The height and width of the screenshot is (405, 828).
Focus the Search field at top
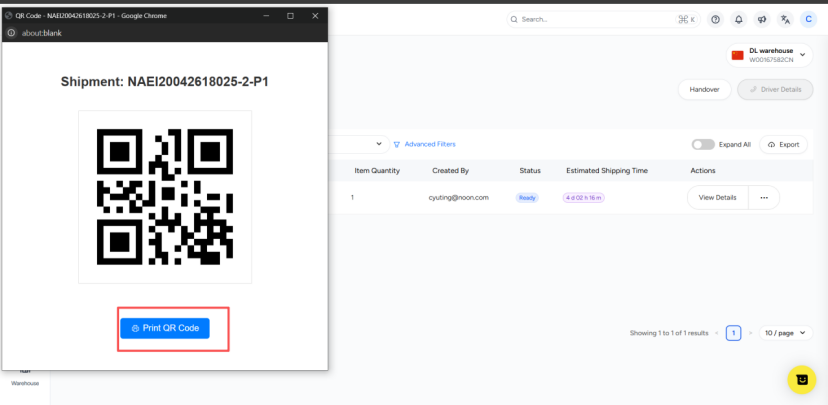pyautogui.click(x=604, y=20)
